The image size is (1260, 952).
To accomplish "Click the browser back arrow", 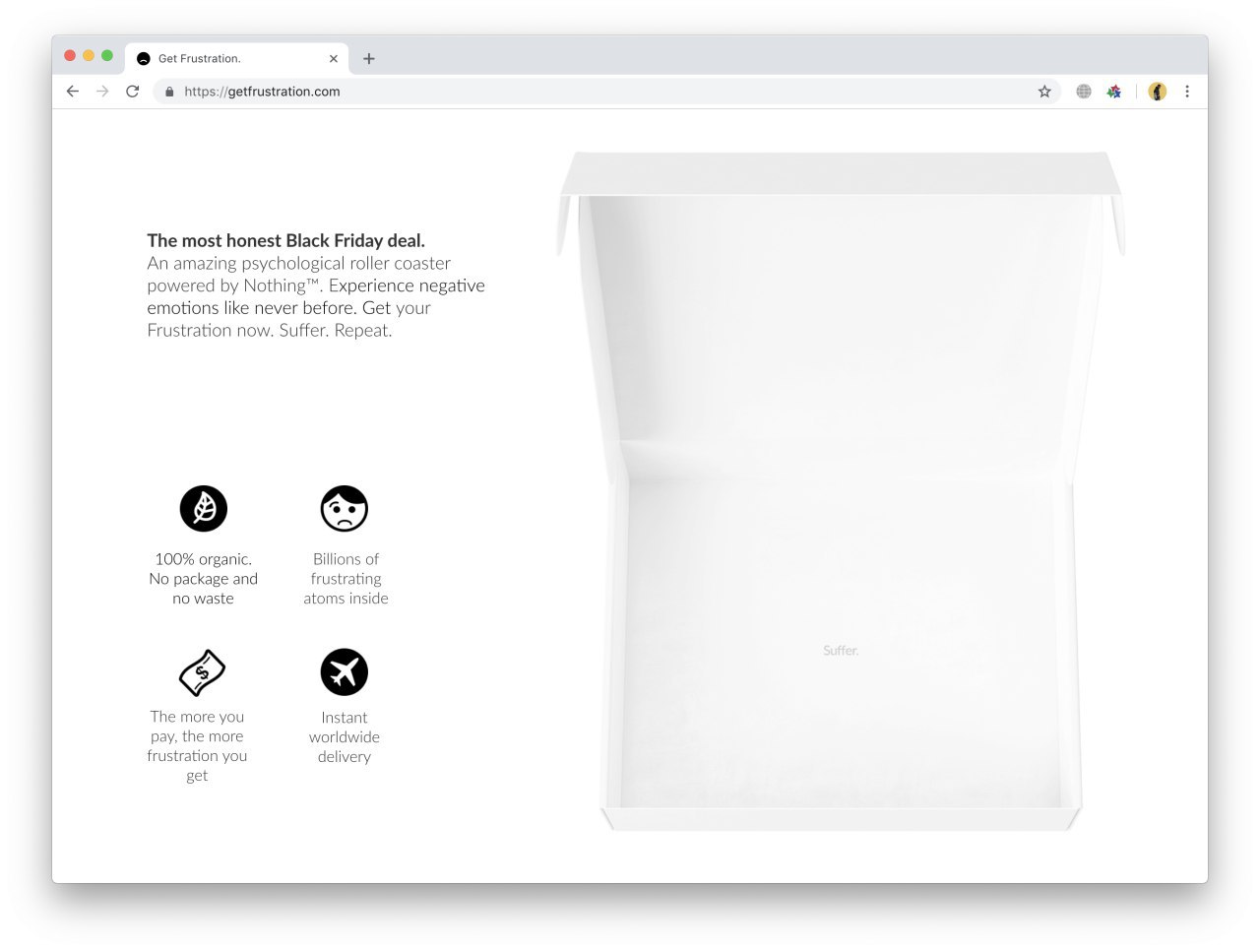I will pyautogui.click(x=72, y=92).
